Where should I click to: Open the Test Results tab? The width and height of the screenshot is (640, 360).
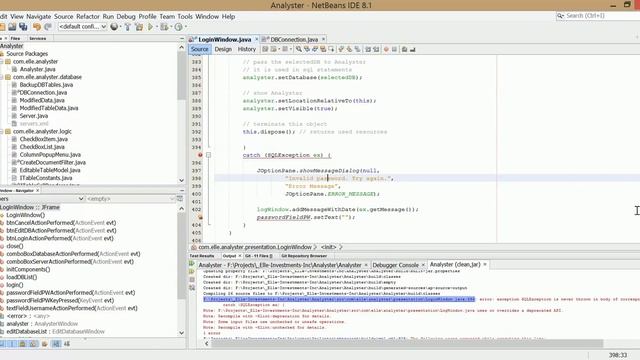click(202, 256)
